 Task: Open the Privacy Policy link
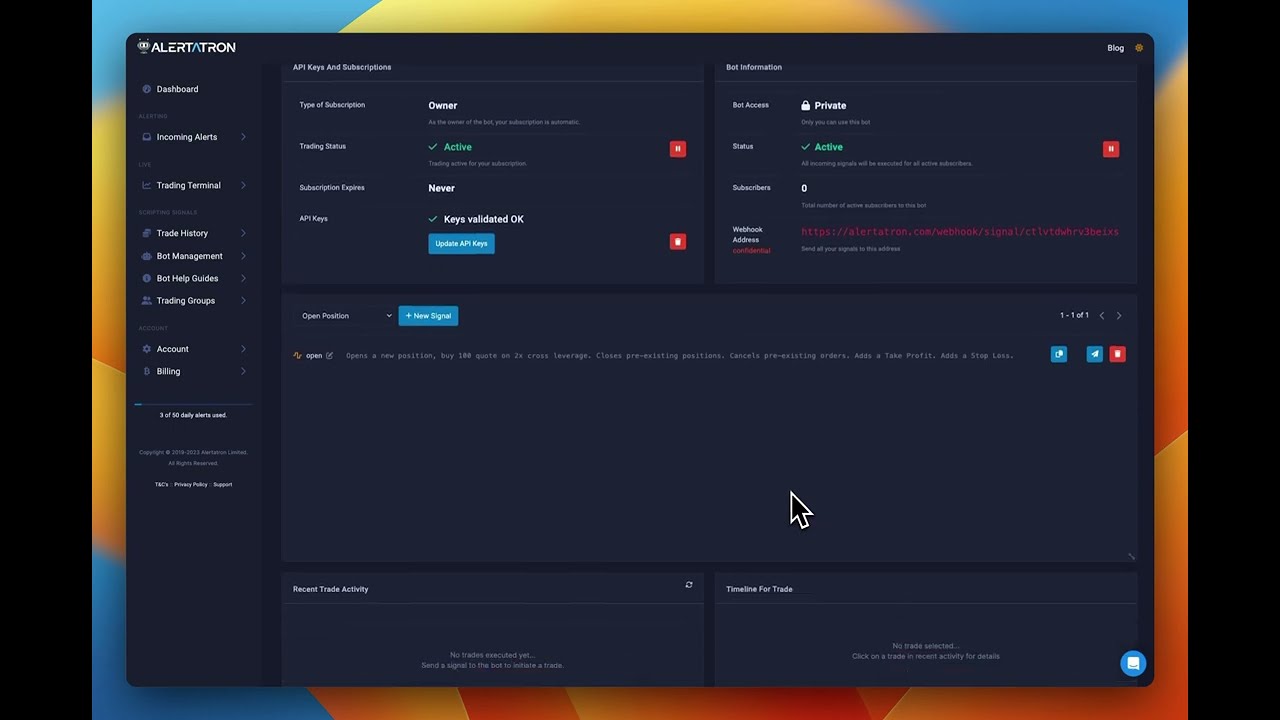pyautogui.click(x=191, y=485)
